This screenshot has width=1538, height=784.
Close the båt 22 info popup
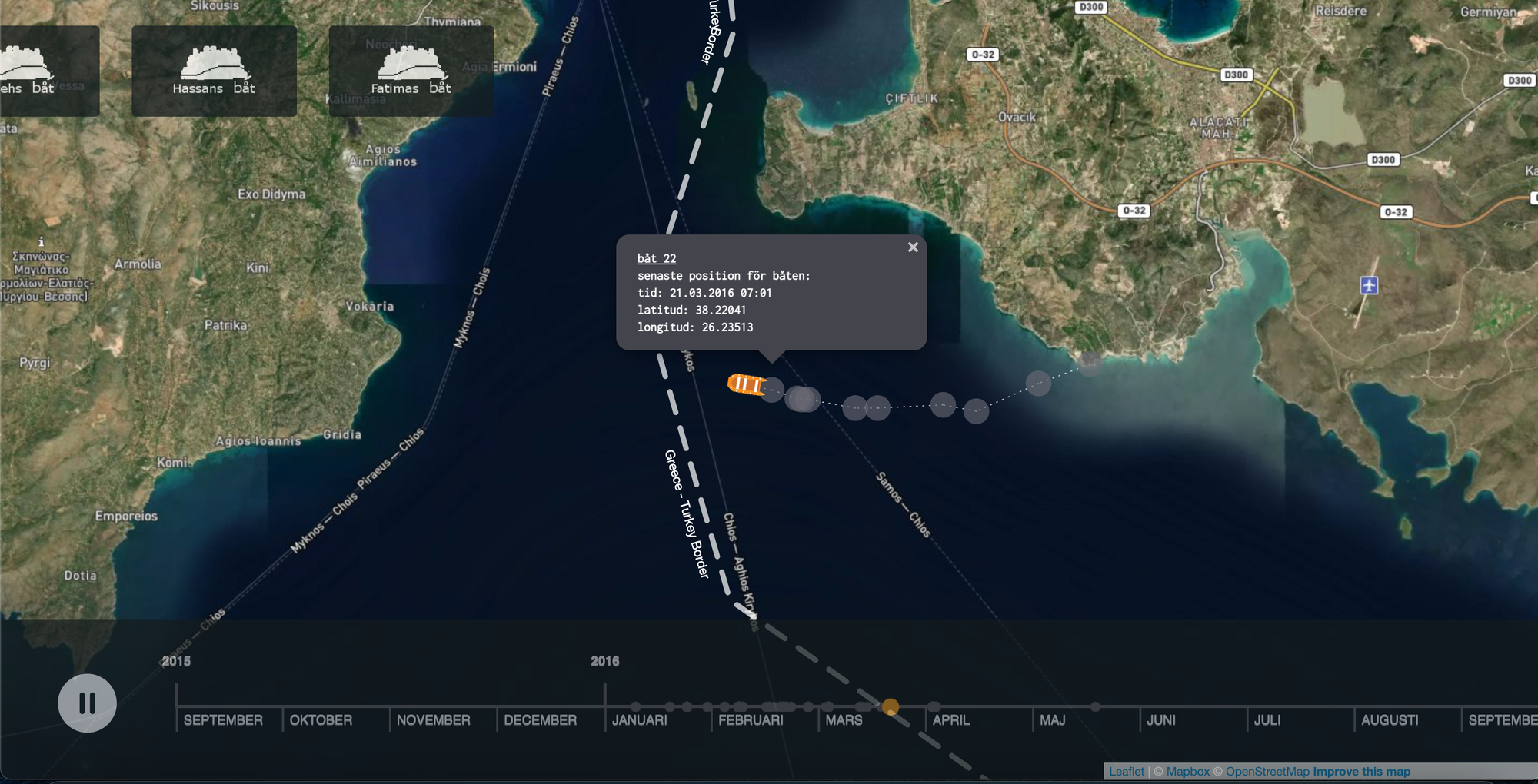click(x=913, y=247)
